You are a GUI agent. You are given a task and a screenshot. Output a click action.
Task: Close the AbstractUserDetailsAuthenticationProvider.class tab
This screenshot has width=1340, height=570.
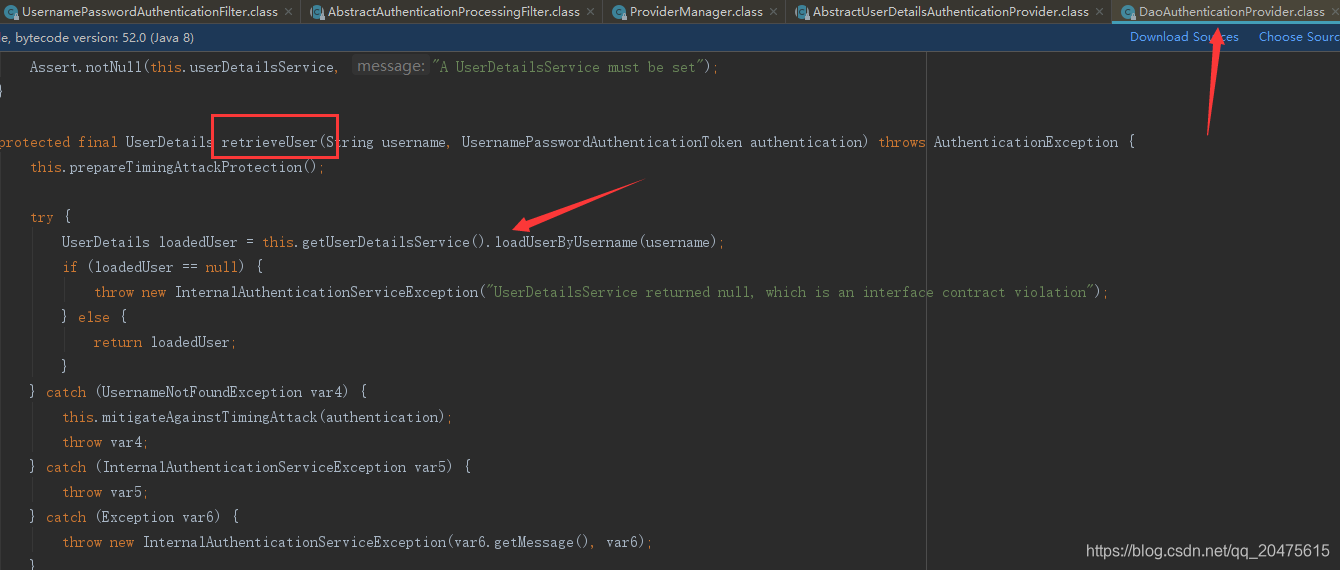click(1100, 12)
